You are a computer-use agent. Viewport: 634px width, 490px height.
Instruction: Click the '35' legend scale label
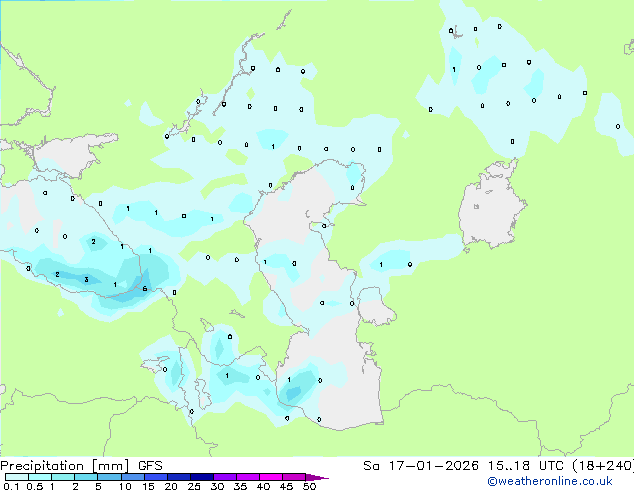240,486
